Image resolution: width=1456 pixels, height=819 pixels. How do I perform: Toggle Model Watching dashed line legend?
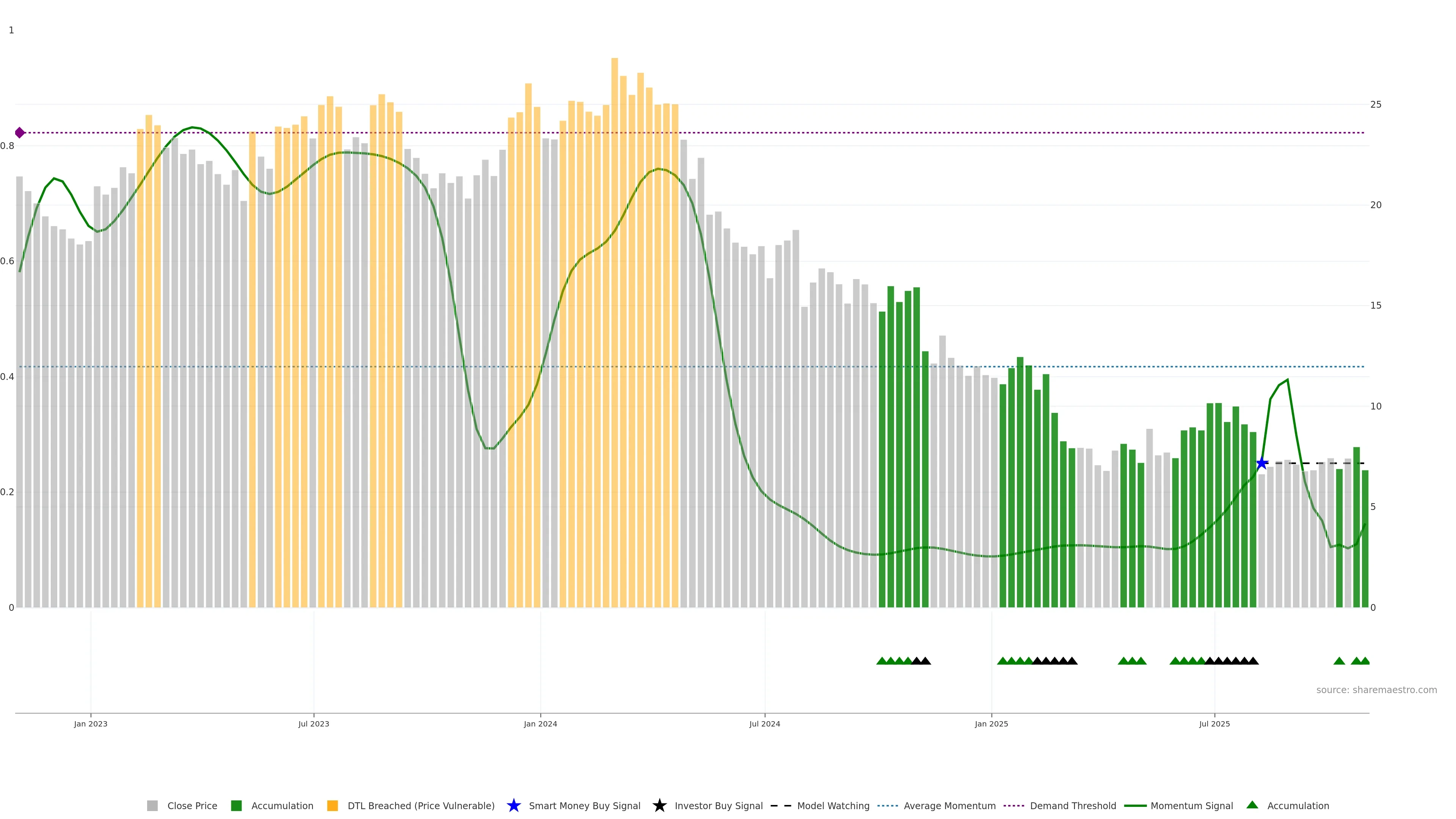[781, 805]
